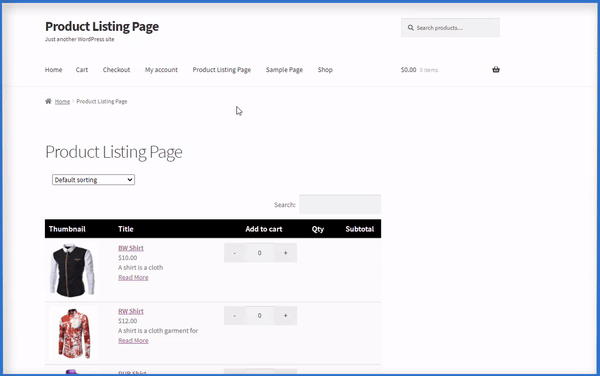The width and height of the screenshot is (600, 376).
Task: Open the BW Shirt product link
Action: (x=131, y=248)
